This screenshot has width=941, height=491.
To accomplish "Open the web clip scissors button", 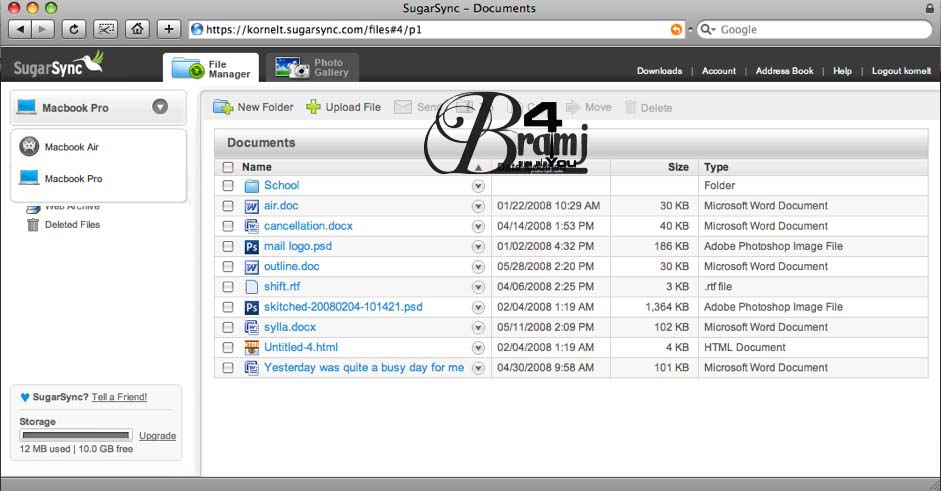I will (106, 29).
